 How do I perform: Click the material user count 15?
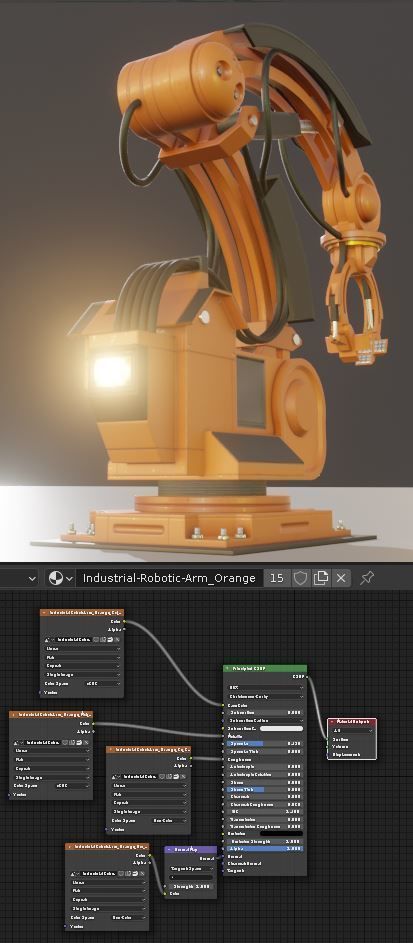tap(277, 578)
